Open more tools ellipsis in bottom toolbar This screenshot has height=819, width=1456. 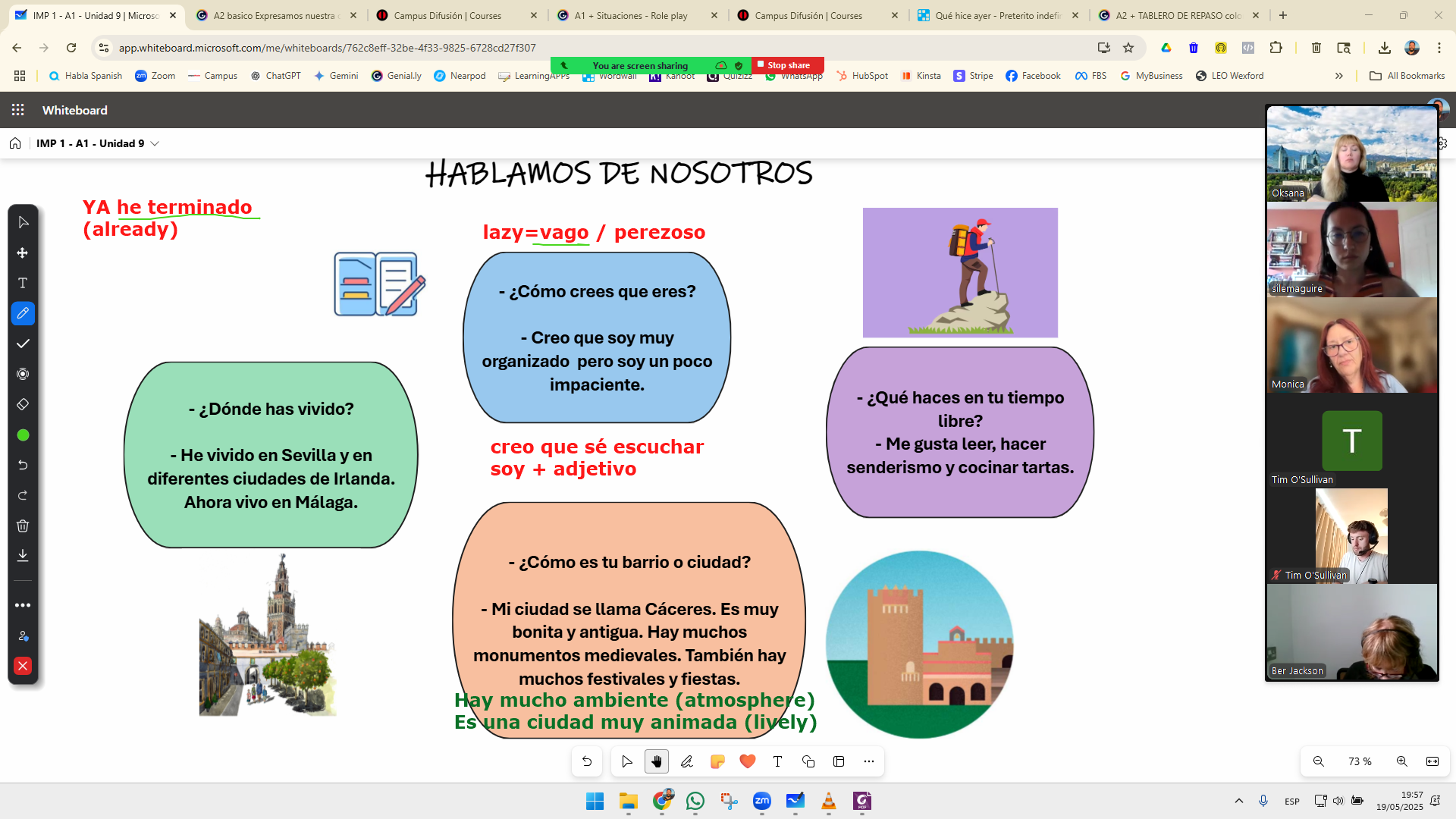[869, 761]
